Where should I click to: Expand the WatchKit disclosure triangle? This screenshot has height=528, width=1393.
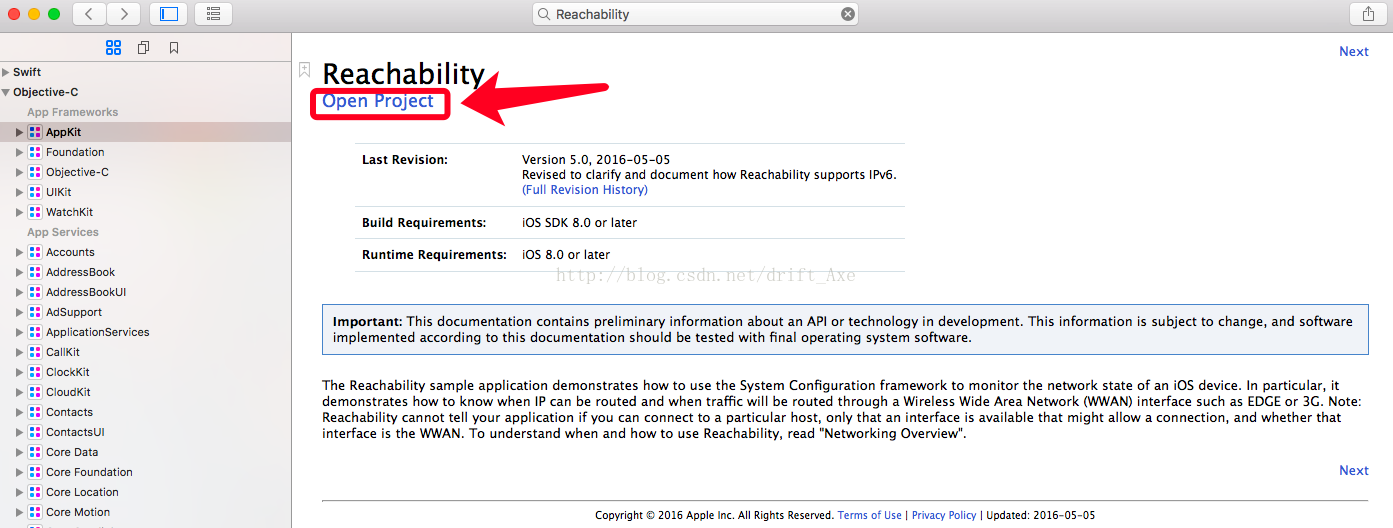[19, 212]
